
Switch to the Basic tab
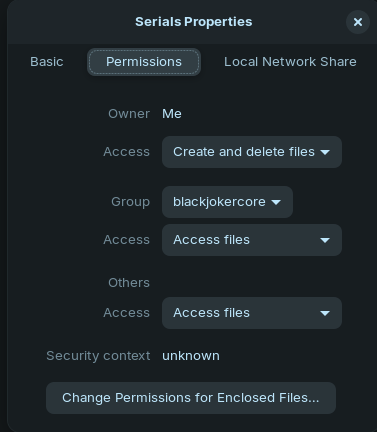tap(47, 62)
